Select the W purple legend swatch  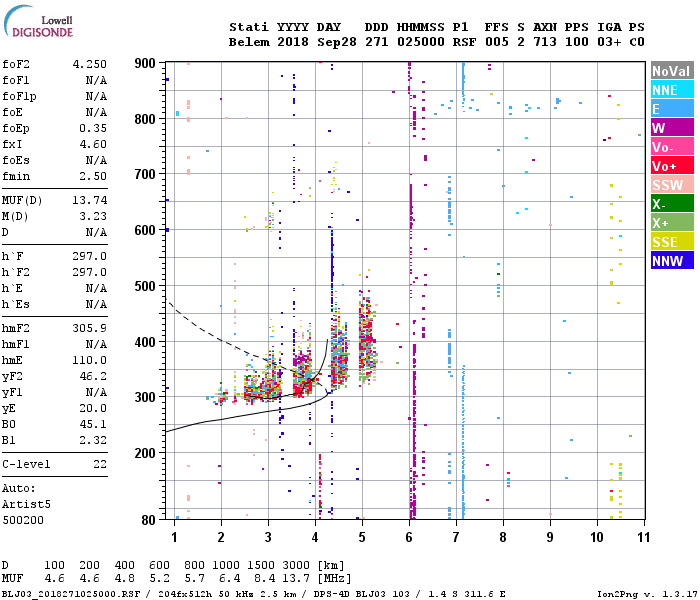(x=672, y=128)
